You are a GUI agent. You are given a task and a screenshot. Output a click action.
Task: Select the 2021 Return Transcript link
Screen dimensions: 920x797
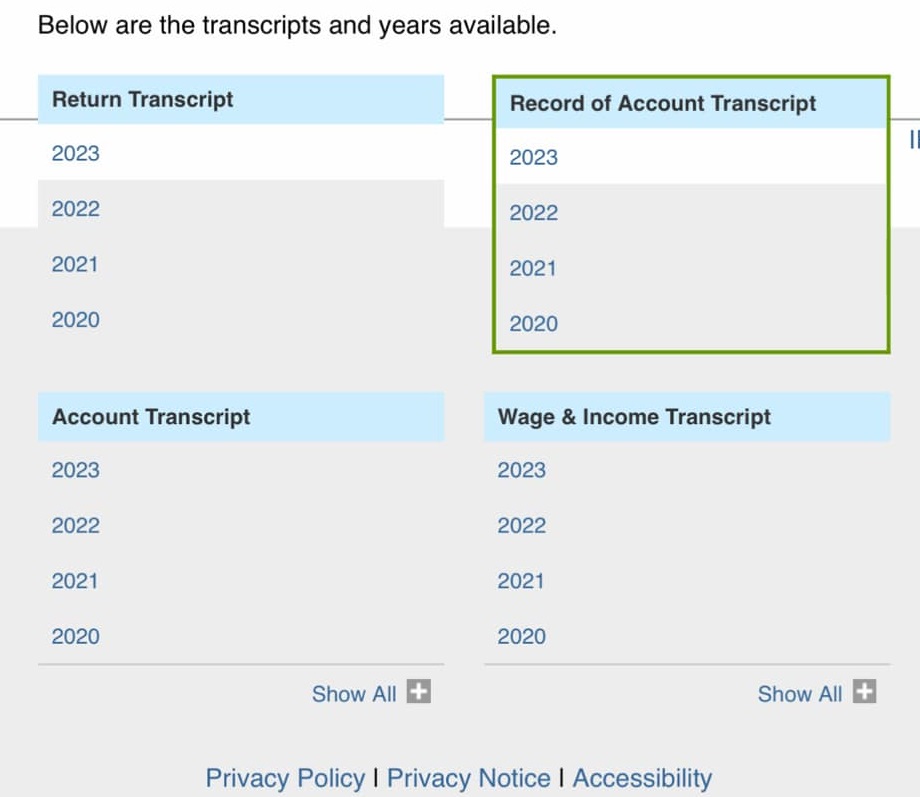point(75,264)
